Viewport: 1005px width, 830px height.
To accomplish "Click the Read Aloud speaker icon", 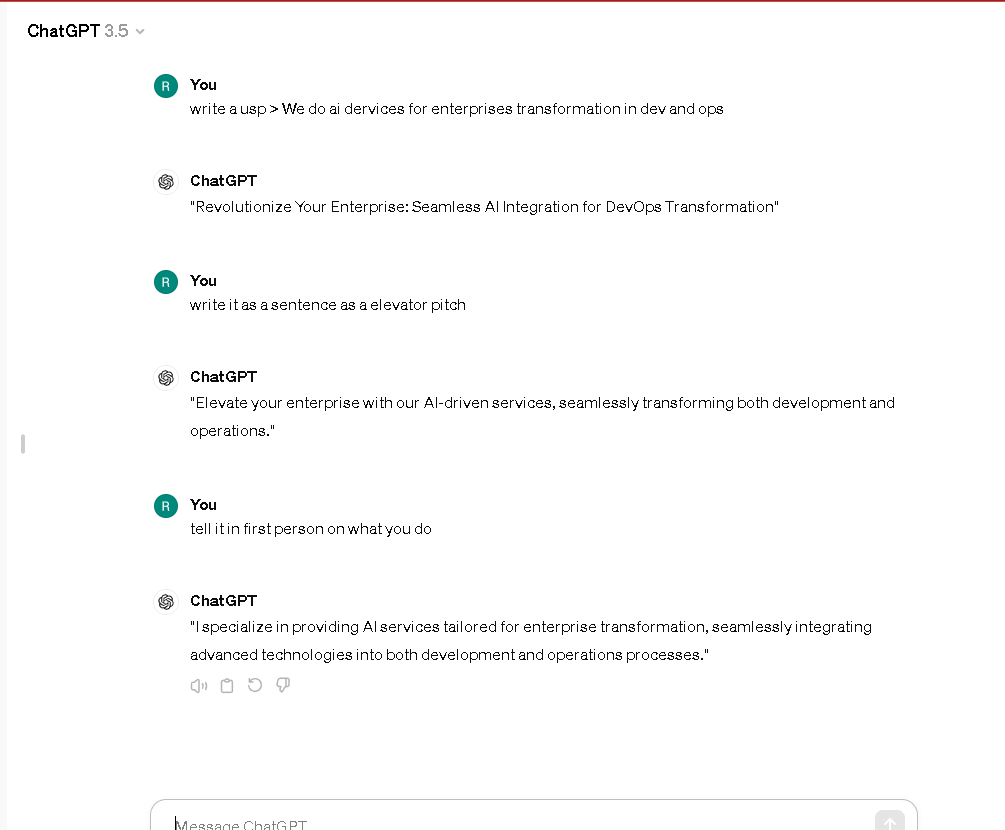I will pyautogui.click(x=199, y=686).
